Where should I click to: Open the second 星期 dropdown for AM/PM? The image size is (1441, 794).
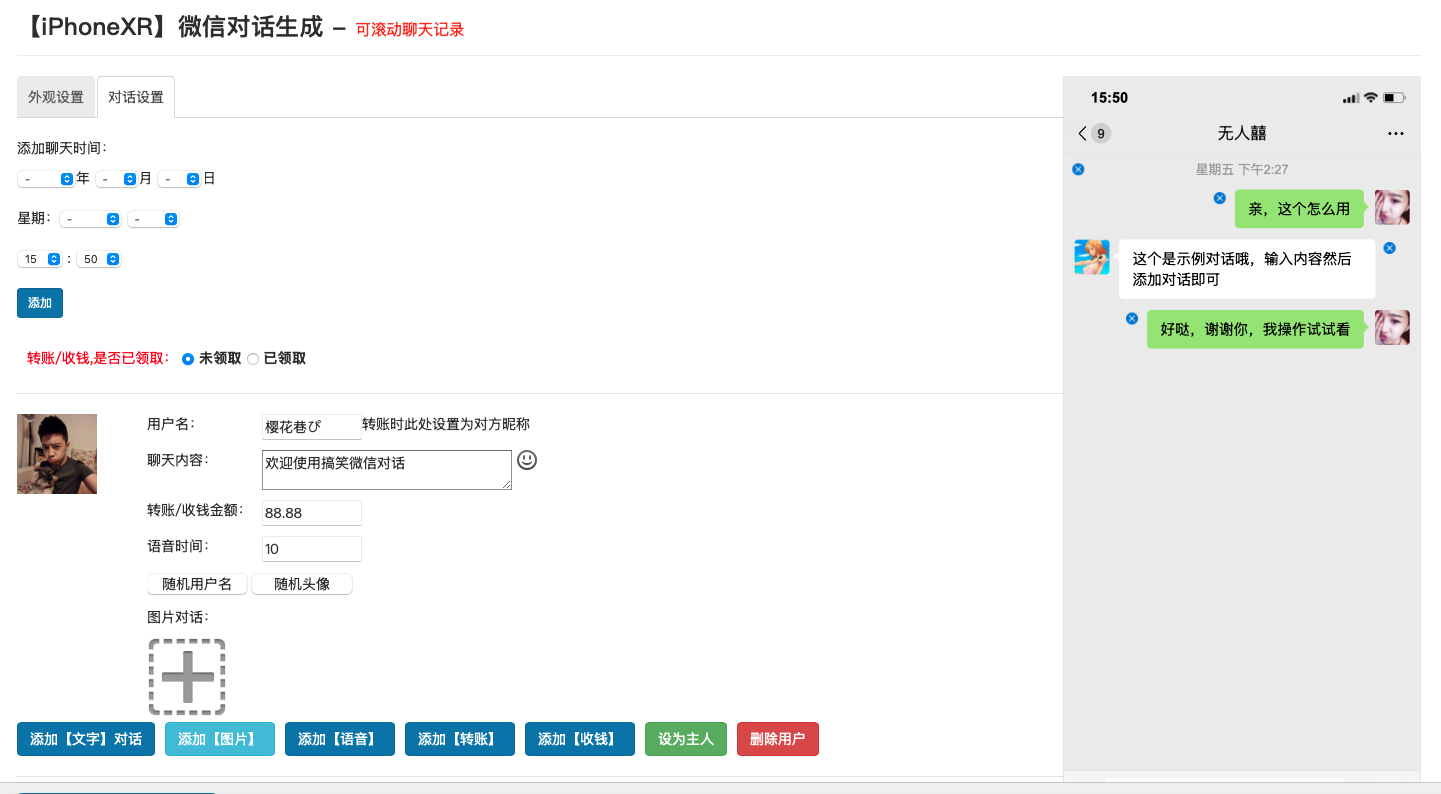click(153, 219)
